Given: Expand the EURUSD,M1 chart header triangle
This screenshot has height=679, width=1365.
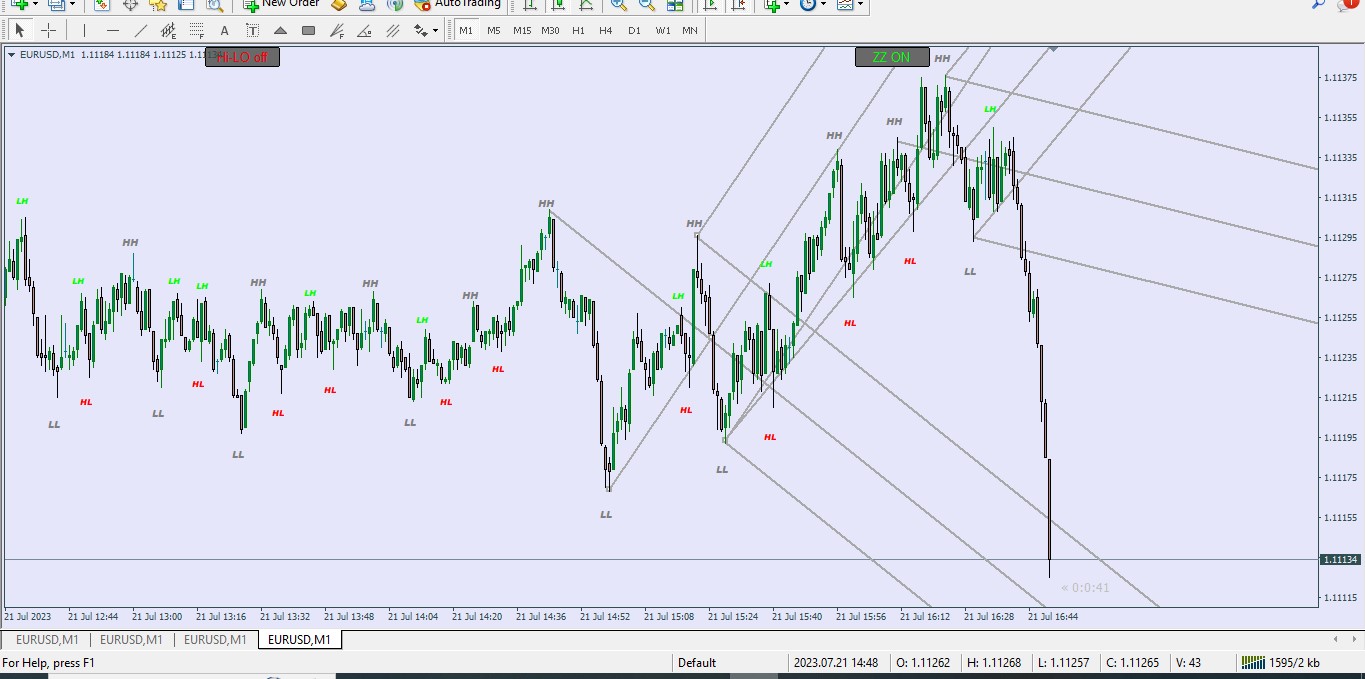Looking at the screenshot, I should coord(11,55).
